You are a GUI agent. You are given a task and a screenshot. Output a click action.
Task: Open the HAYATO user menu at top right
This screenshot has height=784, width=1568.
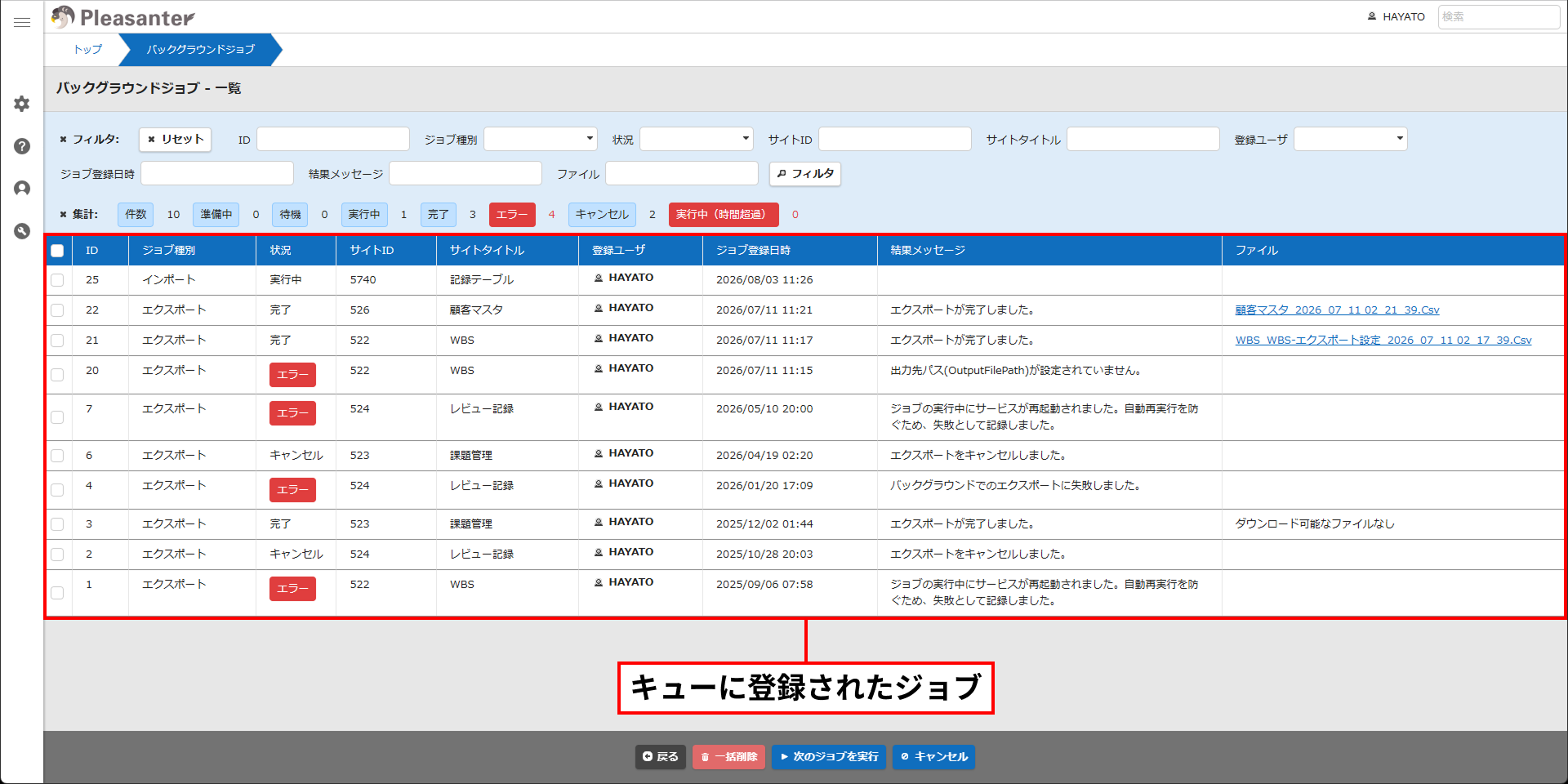coord(1396,16)
